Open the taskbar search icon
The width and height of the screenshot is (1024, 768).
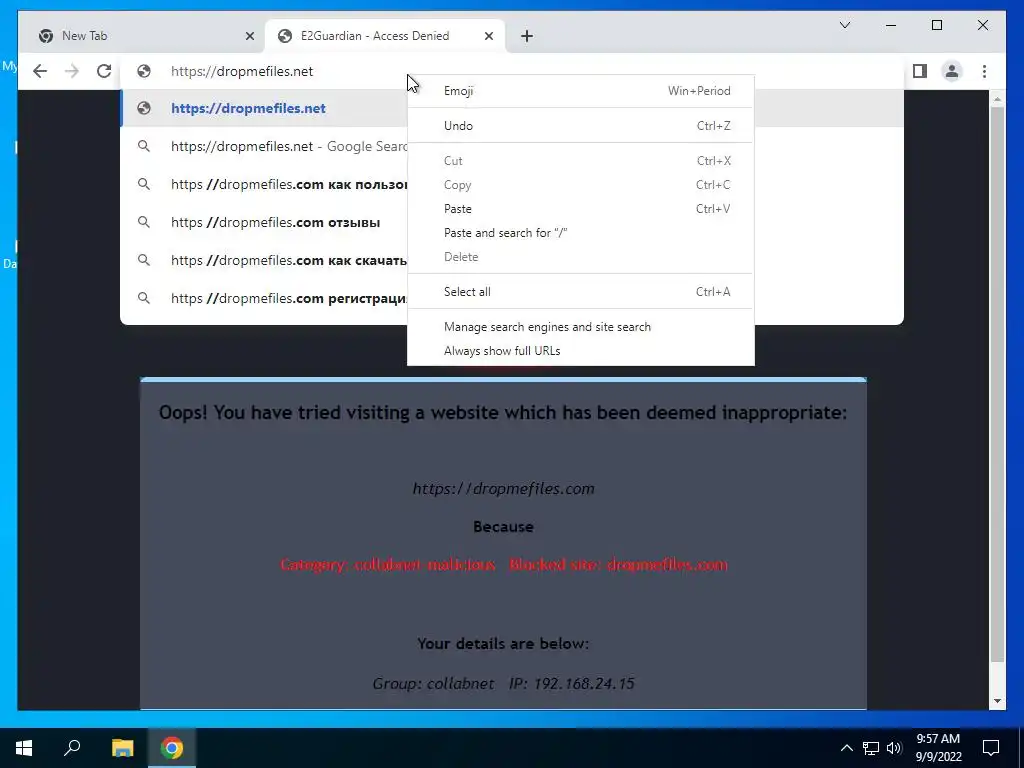[x=72, y=748]
